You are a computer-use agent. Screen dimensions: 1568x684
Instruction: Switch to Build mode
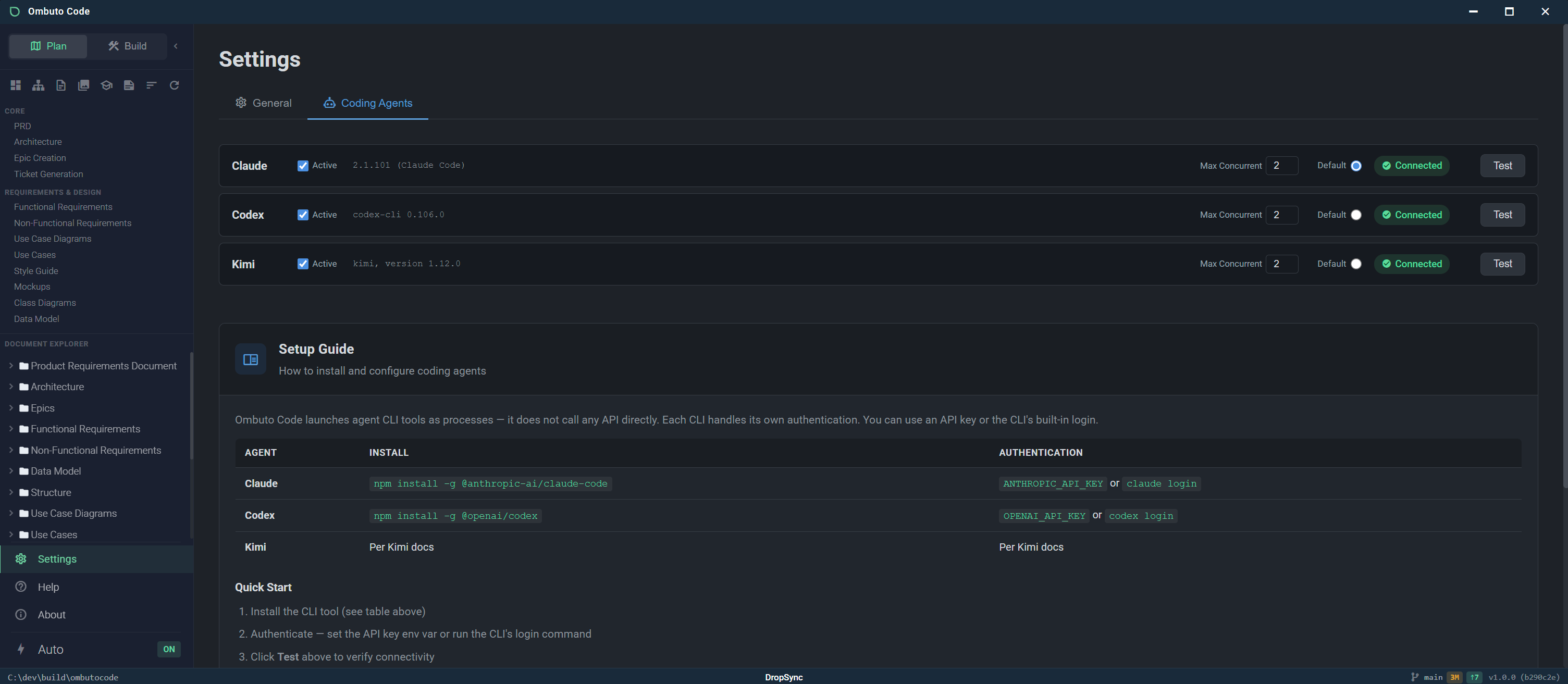coord(127,46)
